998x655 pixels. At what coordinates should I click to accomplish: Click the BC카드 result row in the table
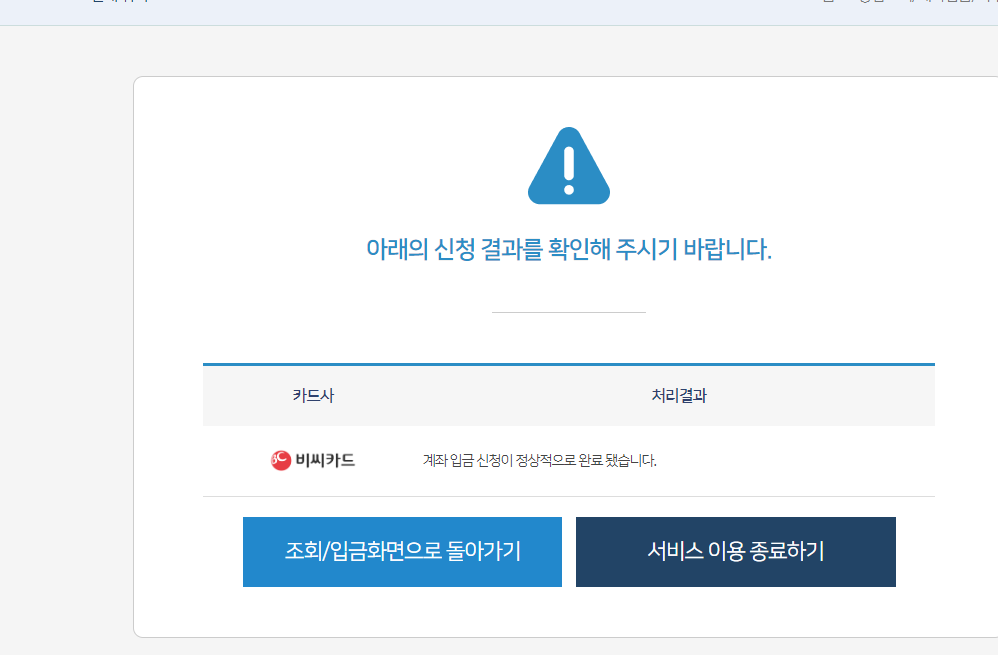(569, 459)
